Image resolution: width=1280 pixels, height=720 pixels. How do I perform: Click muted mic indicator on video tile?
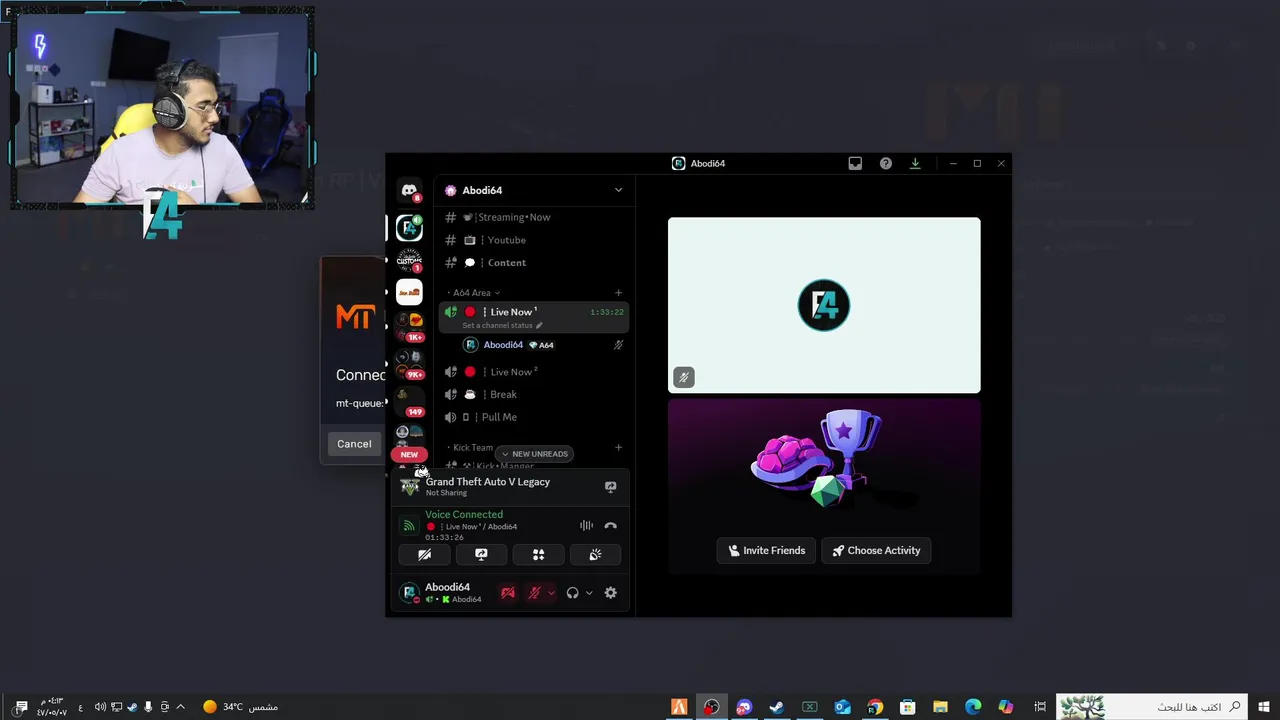683,377
